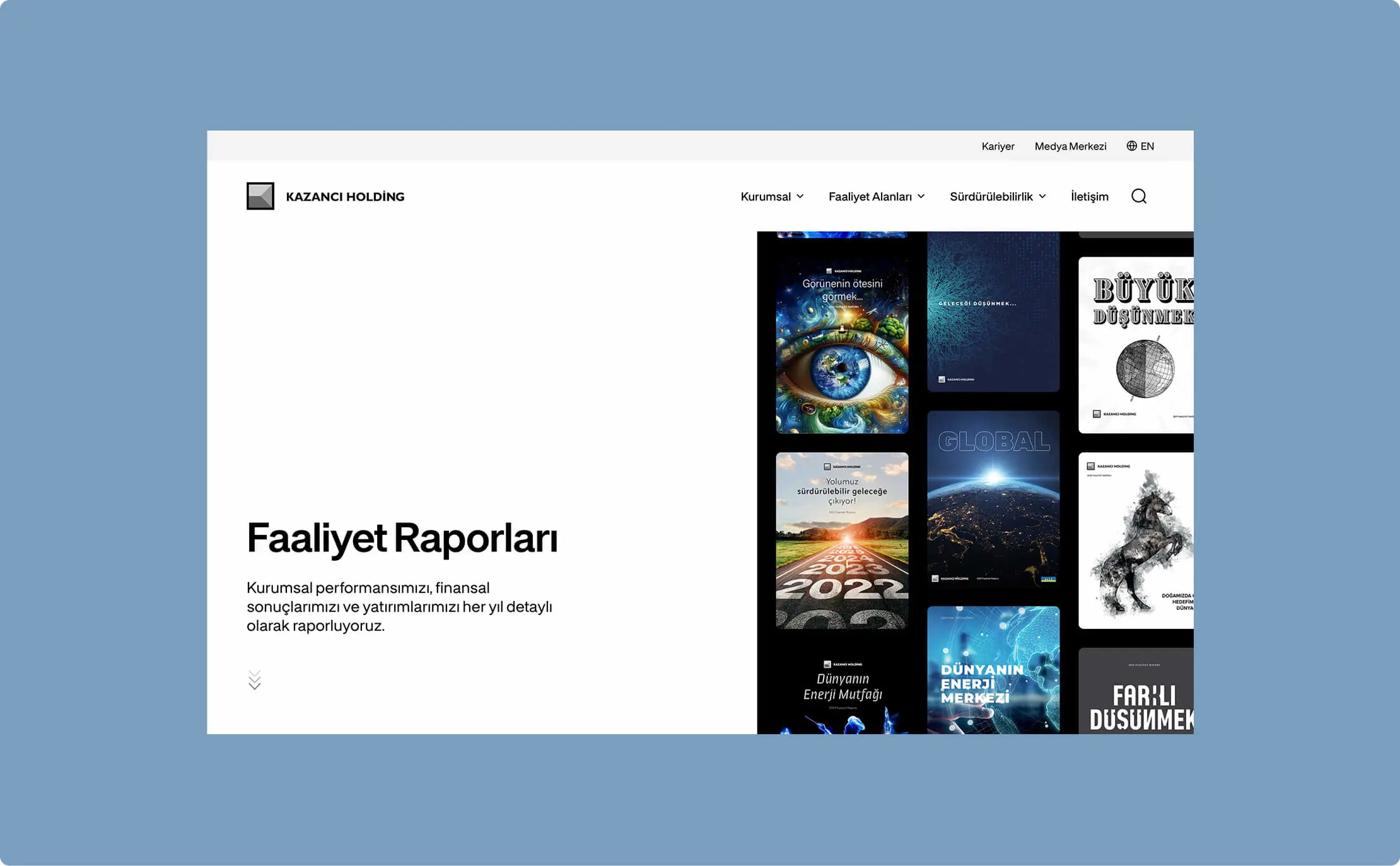Go to the Kariyer link
Viewport: 1400px width, 866px height.
pos(998,146)
